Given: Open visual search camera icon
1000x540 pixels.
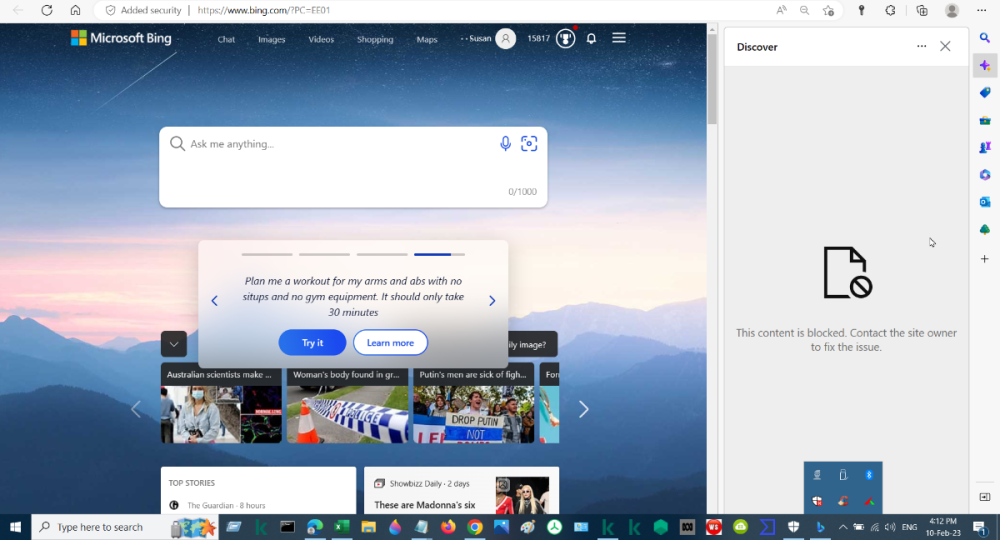Looking at the screenshot, I should click(x=529, y=144).
